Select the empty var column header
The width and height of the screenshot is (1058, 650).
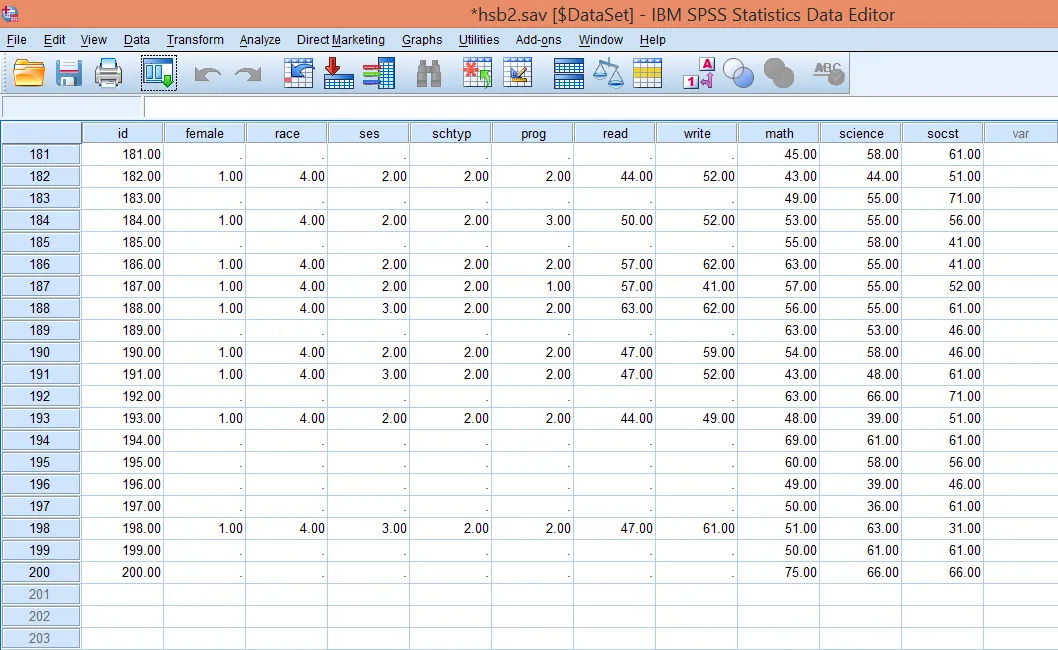point(1020,133)
